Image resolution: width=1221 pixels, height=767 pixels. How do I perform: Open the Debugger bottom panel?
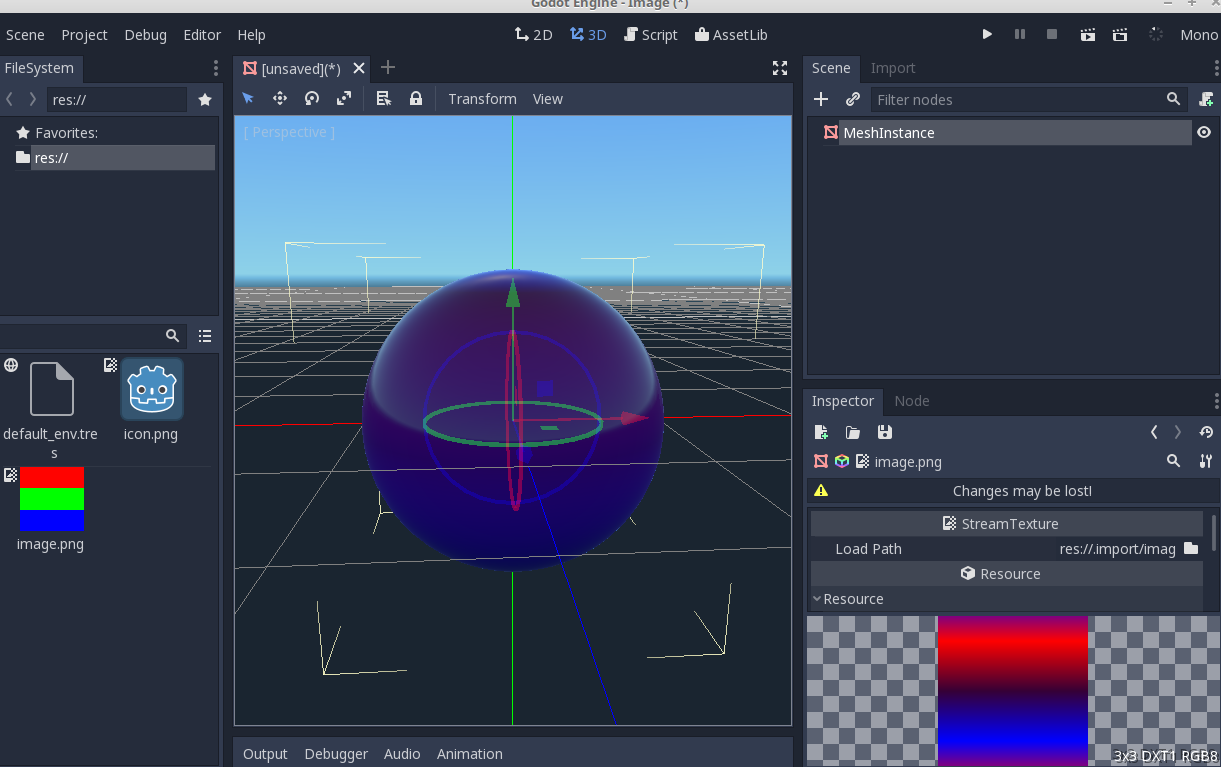point(336,754)
